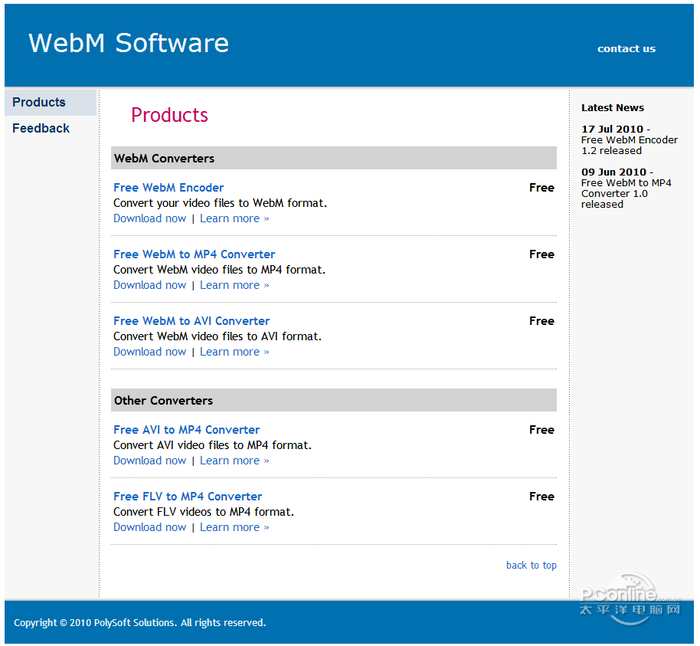This screenshot has height=646, width=700.
Task: Open the Products sidebar menu item
Action: click(39, 103)
